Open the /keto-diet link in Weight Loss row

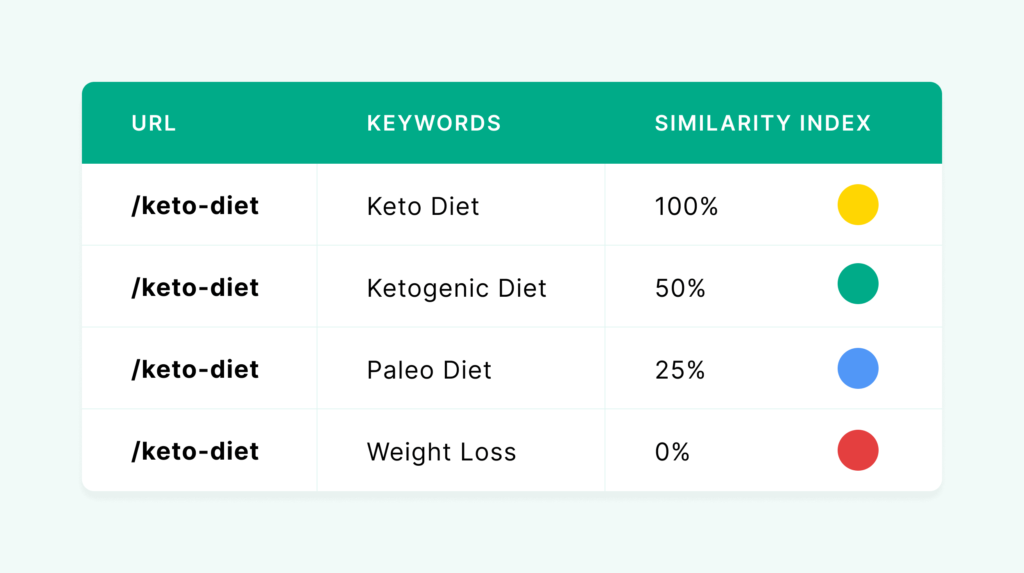pos(195,452)
